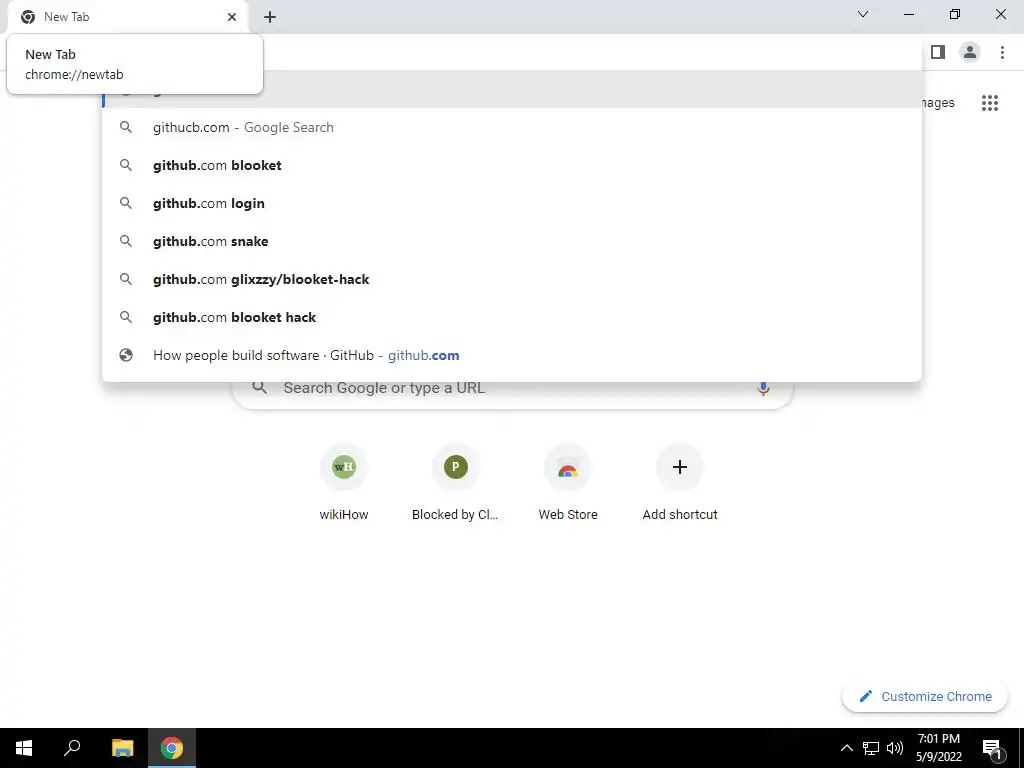Select github.com snake suggestion
This screenshot has height=768, width=1024.
pos(511,241)
